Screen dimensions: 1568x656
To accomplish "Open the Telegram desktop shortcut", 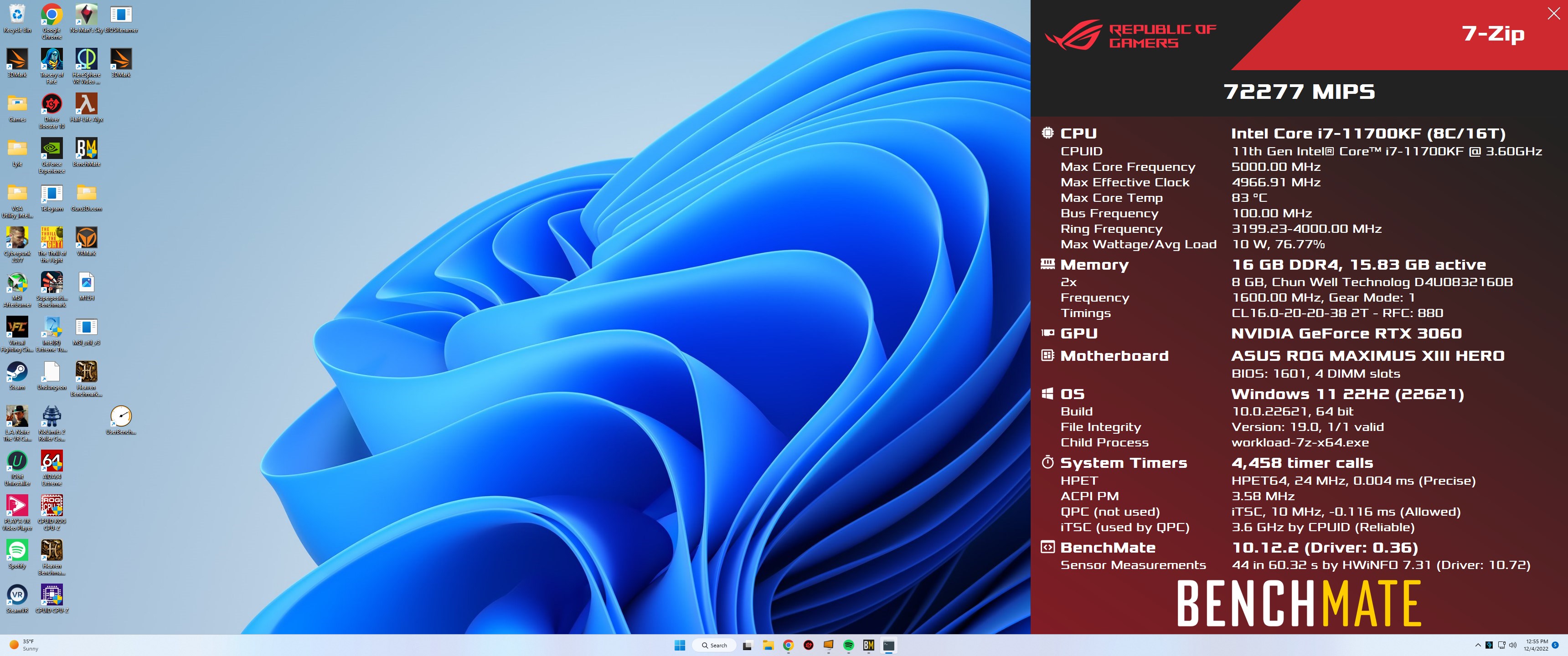I will point(52,197).
